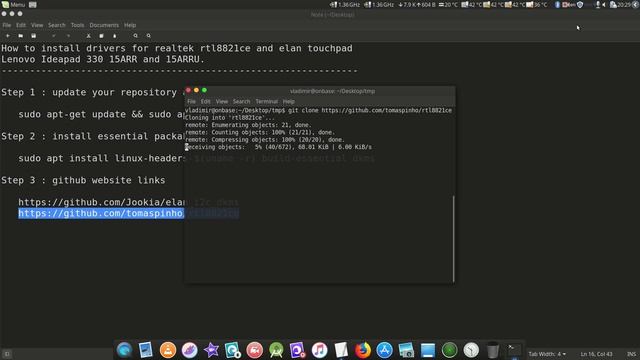This screenshot has width=640, height=360.
Task: Click 'Receiving objects' line in terminal
Action: tap(278, 147)
